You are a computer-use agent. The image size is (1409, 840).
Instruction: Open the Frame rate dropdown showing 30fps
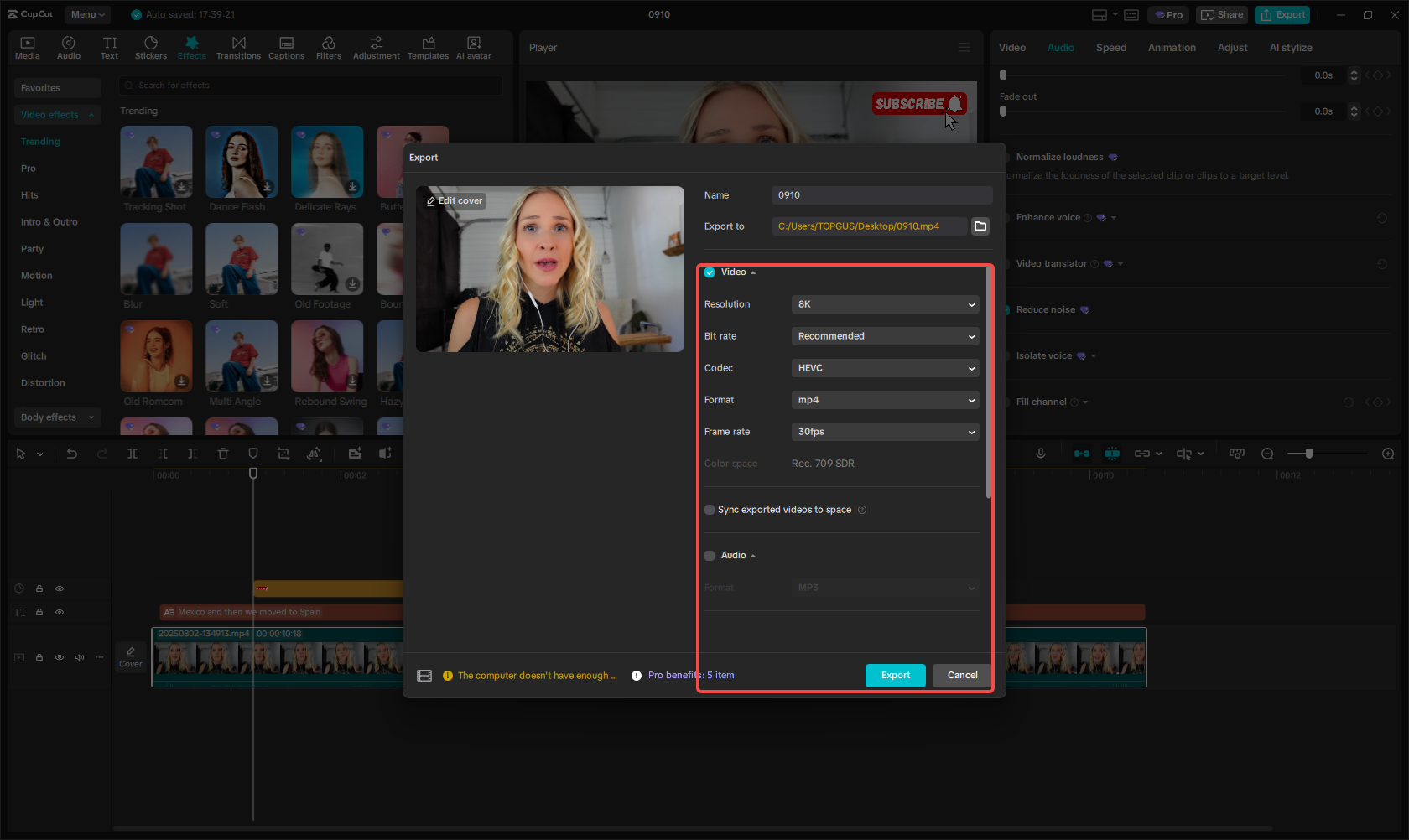885,432
